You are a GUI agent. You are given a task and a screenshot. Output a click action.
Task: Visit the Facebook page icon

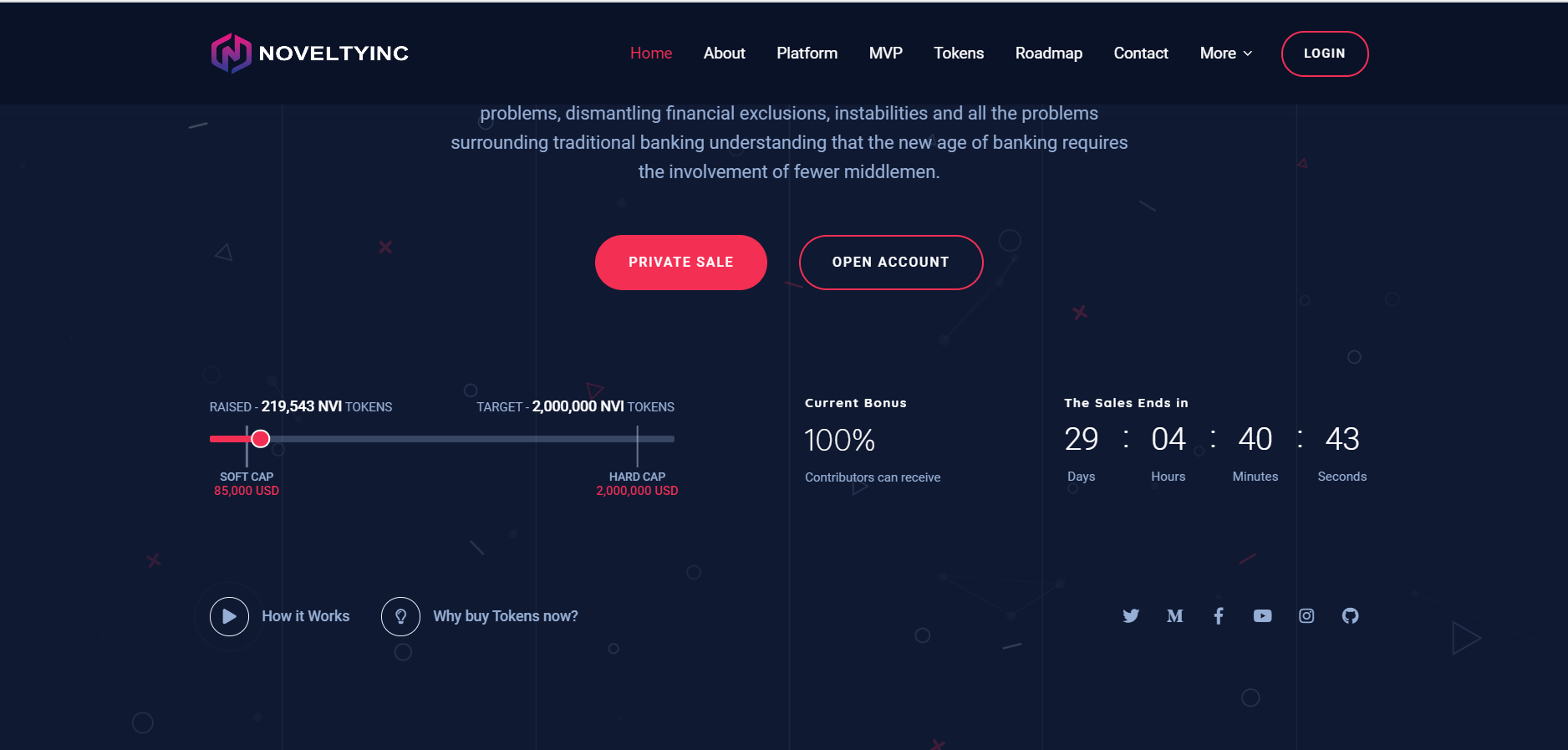coord(1219,616)
